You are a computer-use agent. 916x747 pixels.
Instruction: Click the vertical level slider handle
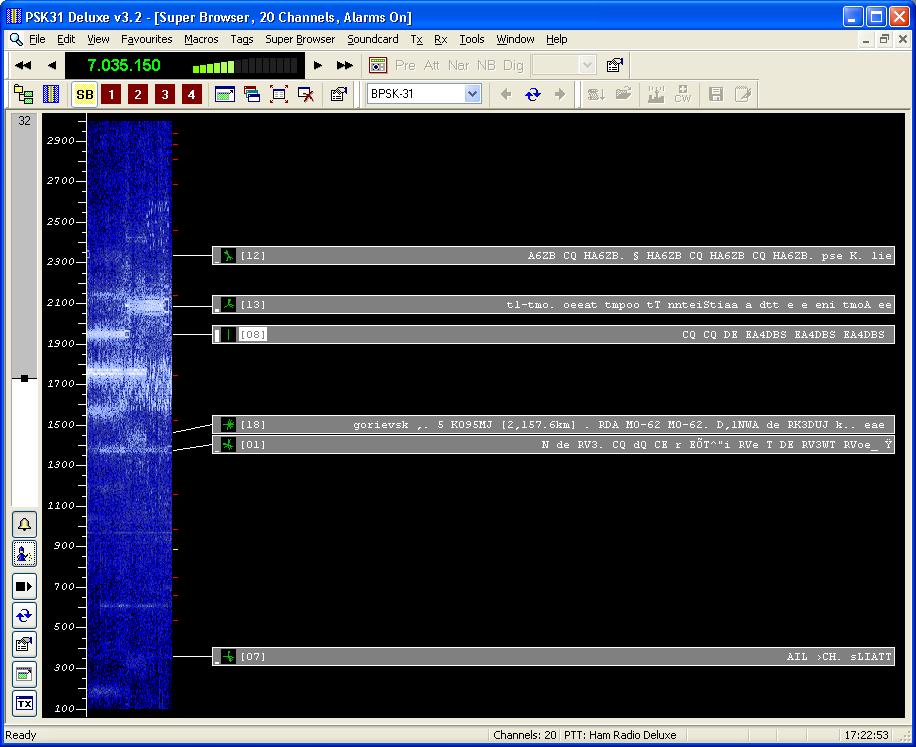24,379
